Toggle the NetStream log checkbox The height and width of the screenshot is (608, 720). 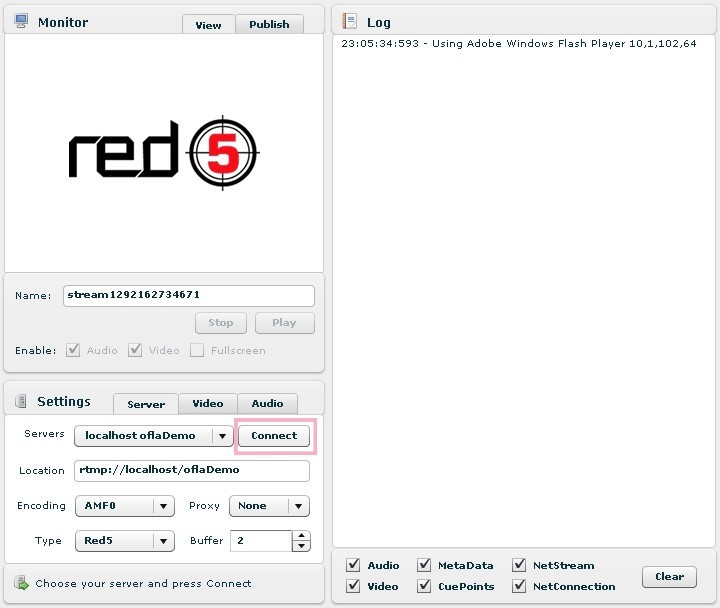tap(519, 565)
